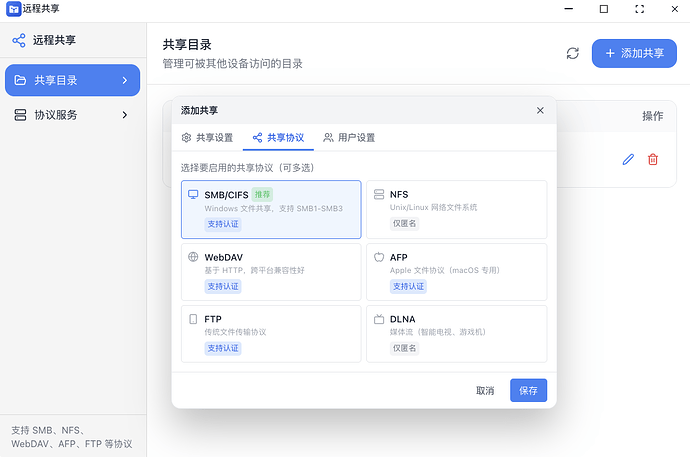The image size is (690, 457).
Task: Toggle the SMB/CIFS protocol card
Action: pyautogui.click(x=271, y=209)
